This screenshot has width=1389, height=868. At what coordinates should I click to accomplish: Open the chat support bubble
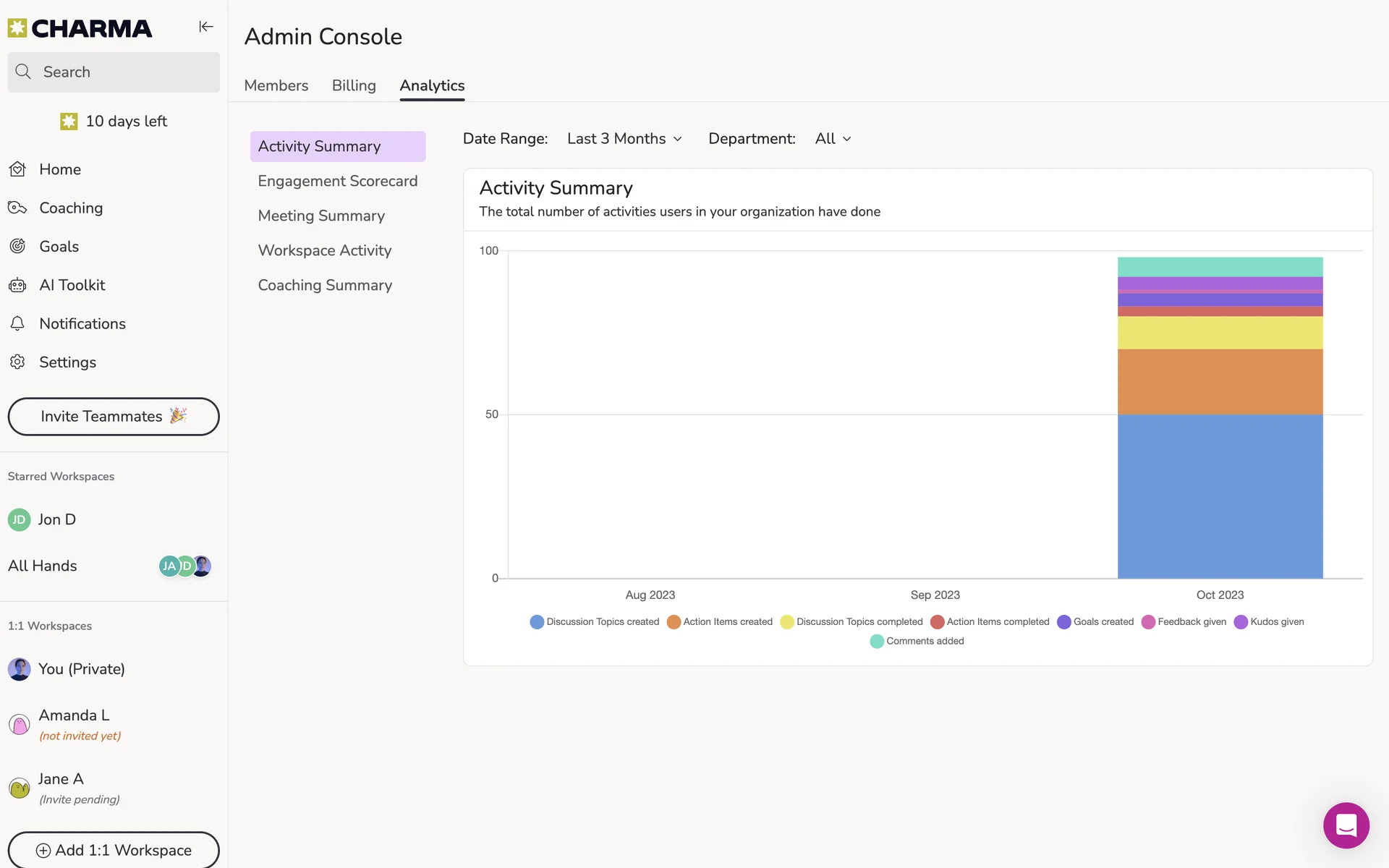tap(1346, 825)
